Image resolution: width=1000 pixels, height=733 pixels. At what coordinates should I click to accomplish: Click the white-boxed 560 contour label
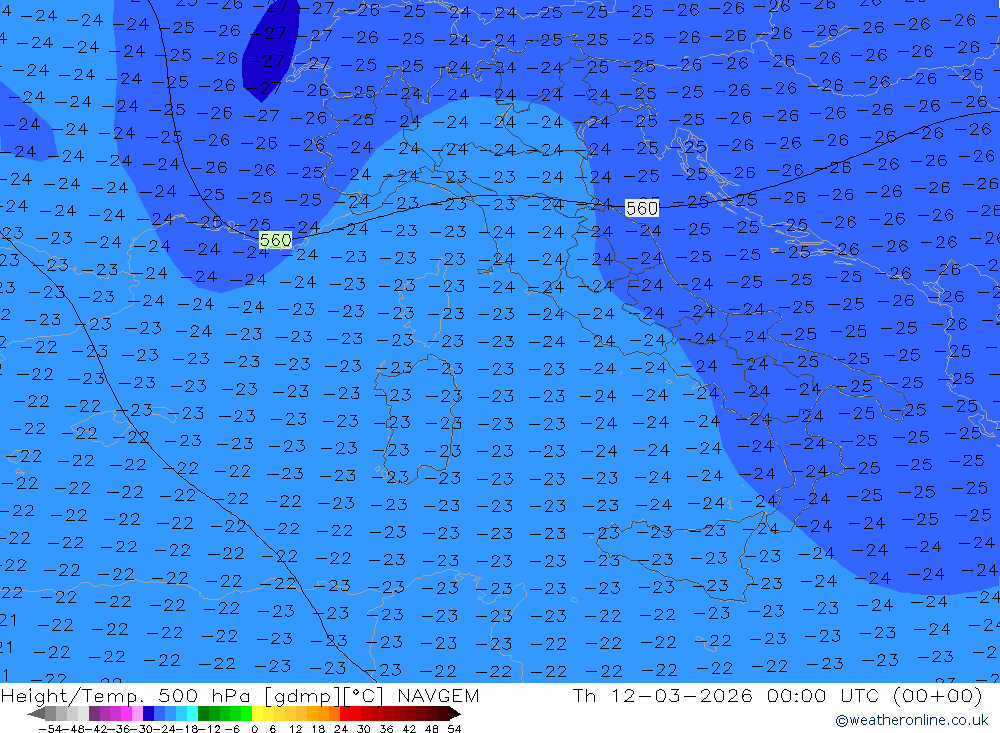pos(642,208)
